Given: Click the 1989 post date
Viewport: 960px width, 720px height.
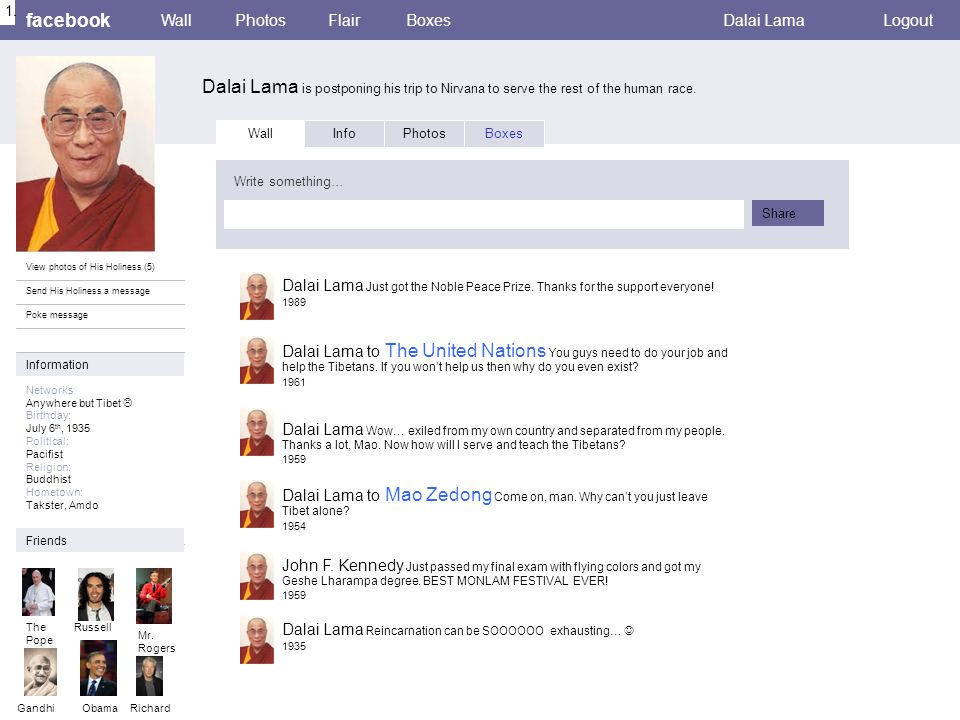Looking at the screenshot, I should [294, 302].
